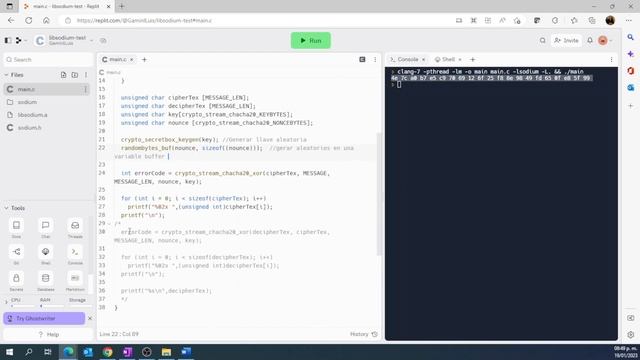Open Outlook icon in Edge sidebar
Image resolution: width=640 pixels, height=360 pixels.
coord(631,88)
